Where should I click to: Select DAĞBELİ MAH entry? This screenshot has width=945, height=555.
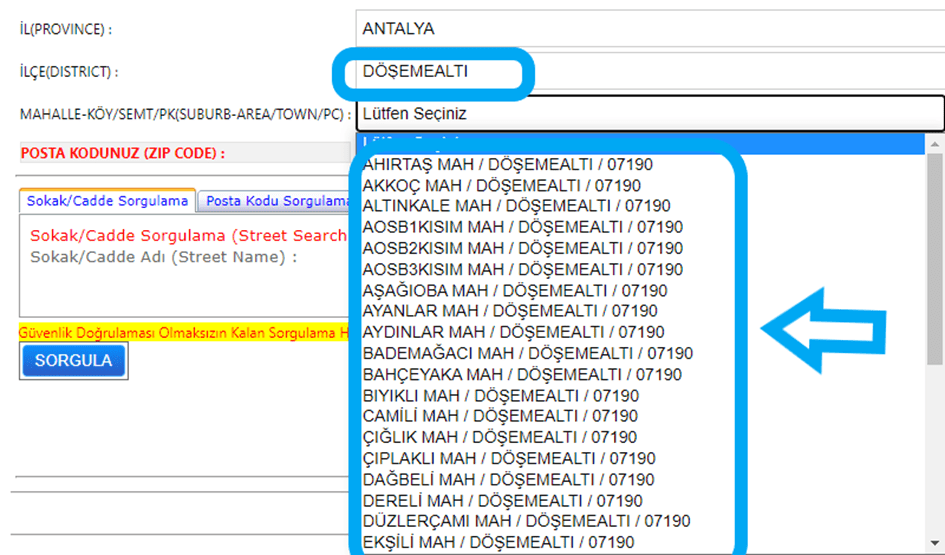(x=509, y=479)
